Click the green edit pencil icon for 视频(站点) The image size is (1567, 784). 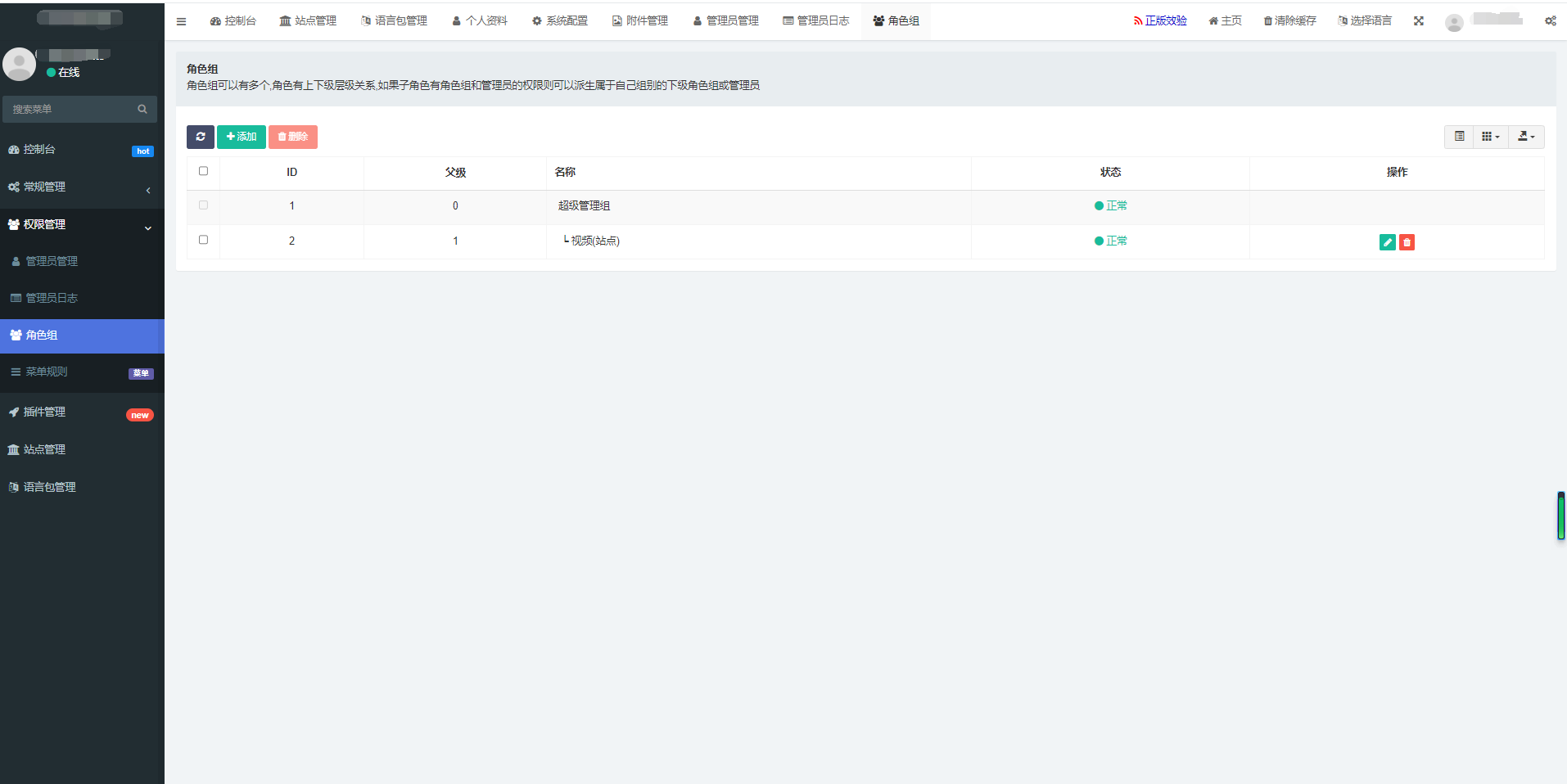1387,242
